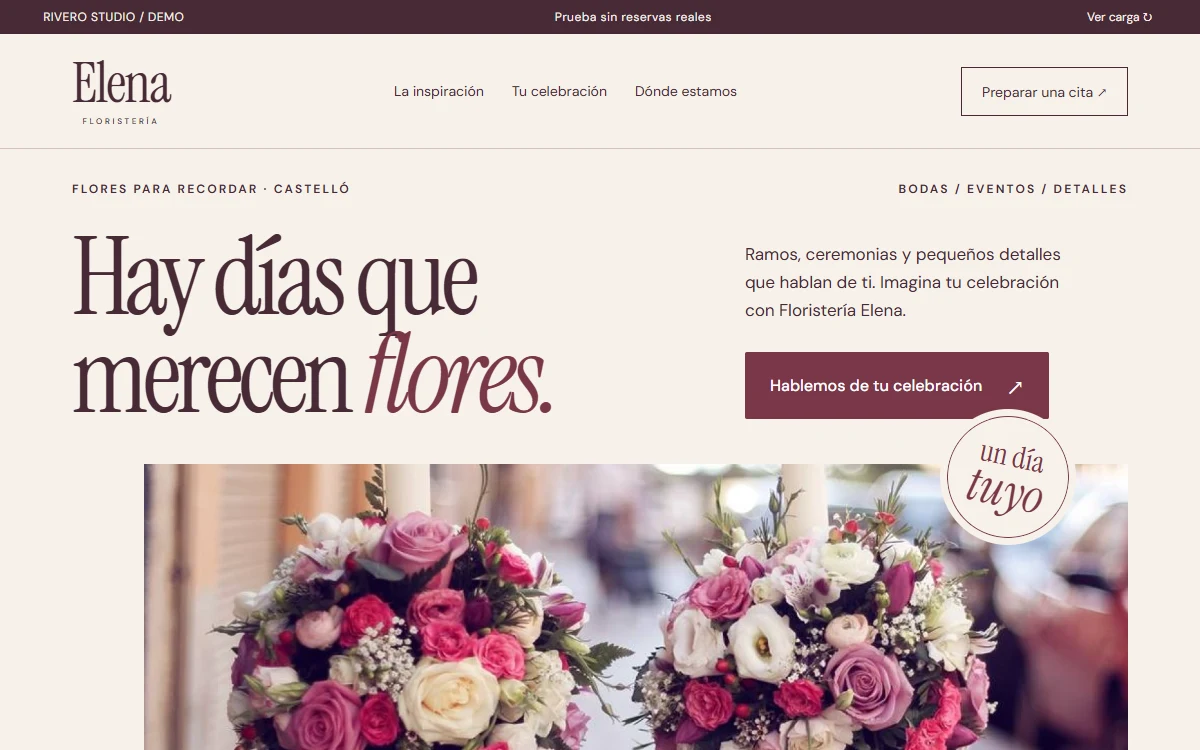Go to La inspiración section
Screen dimensions: 1200x750
pos(439,92)
